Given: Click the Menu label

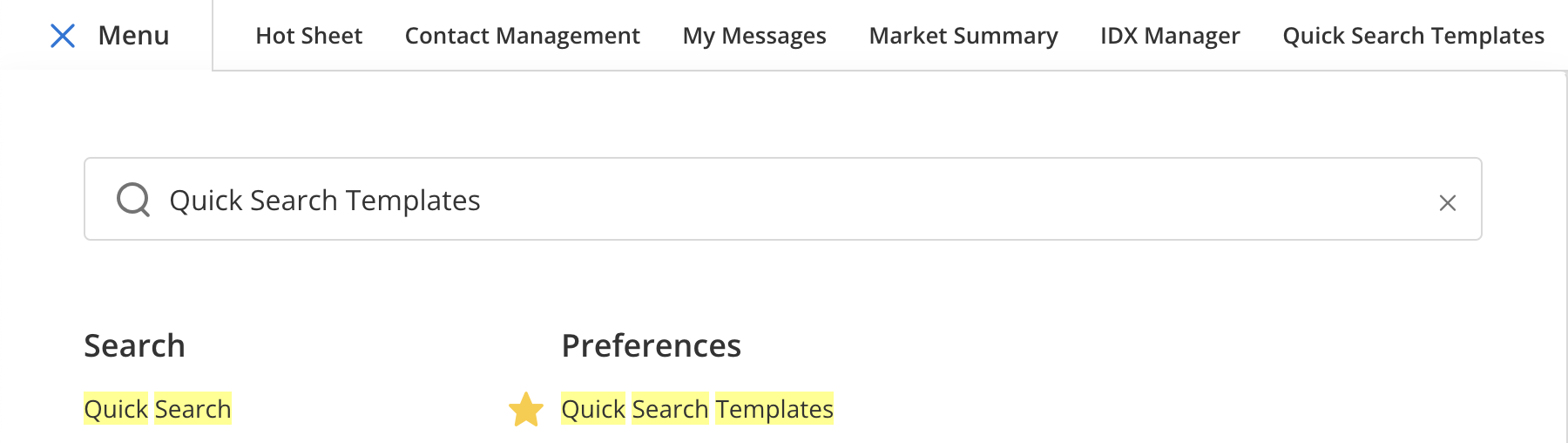Looking at the screenshot, I should 133,36.
